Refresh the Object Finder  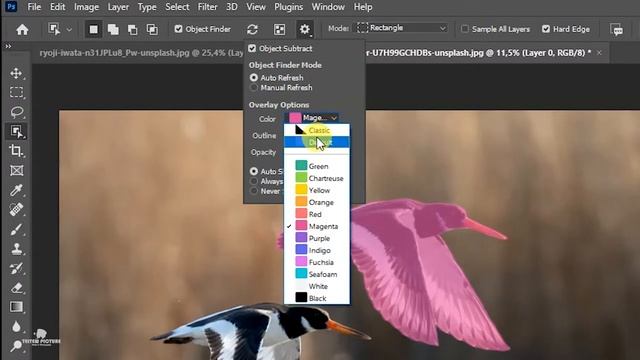click(x=252, y=29)
